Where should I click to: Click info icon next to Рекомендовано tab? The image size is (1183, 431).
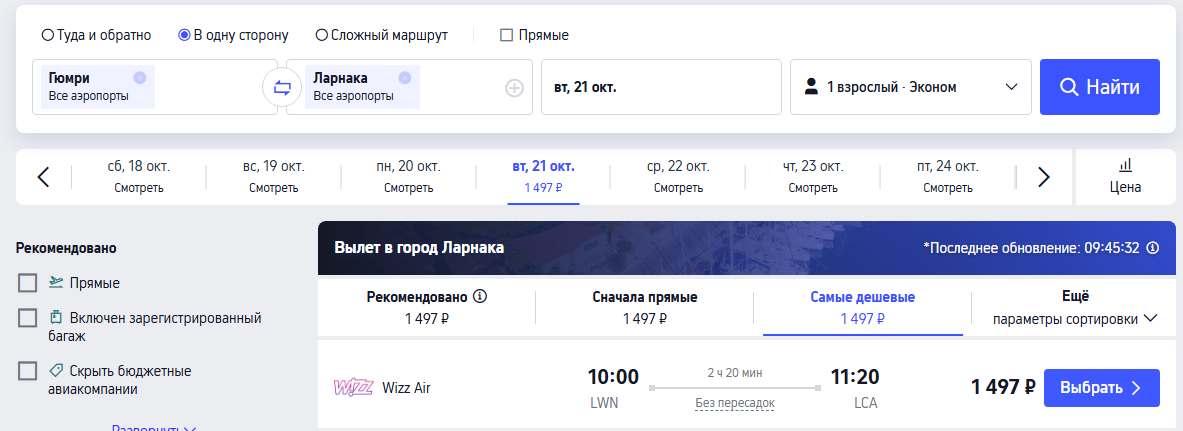pos(480,296)
